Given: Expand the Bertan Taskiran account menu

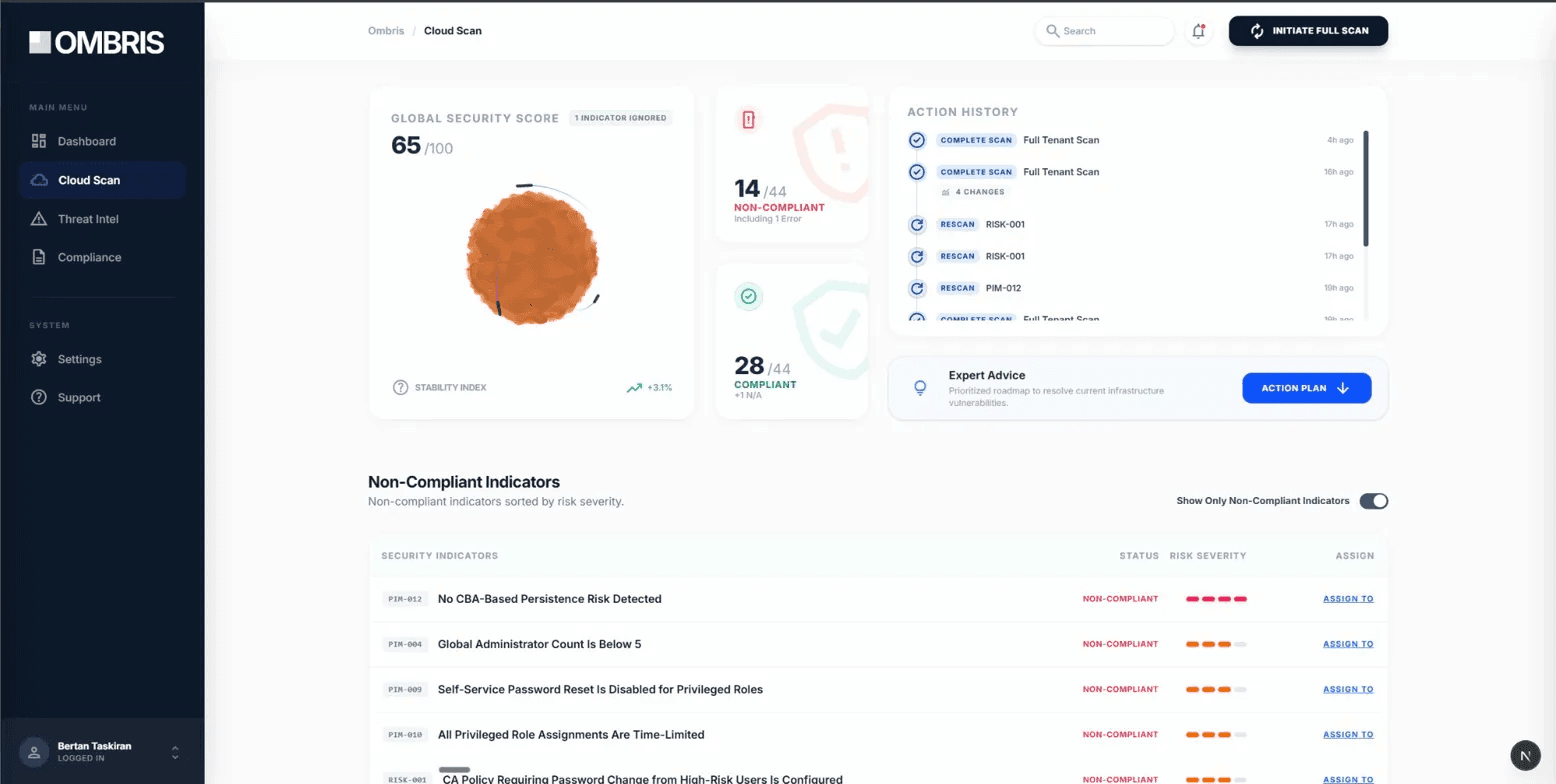Looking at the screenshot, I should (x=176, y=751).
